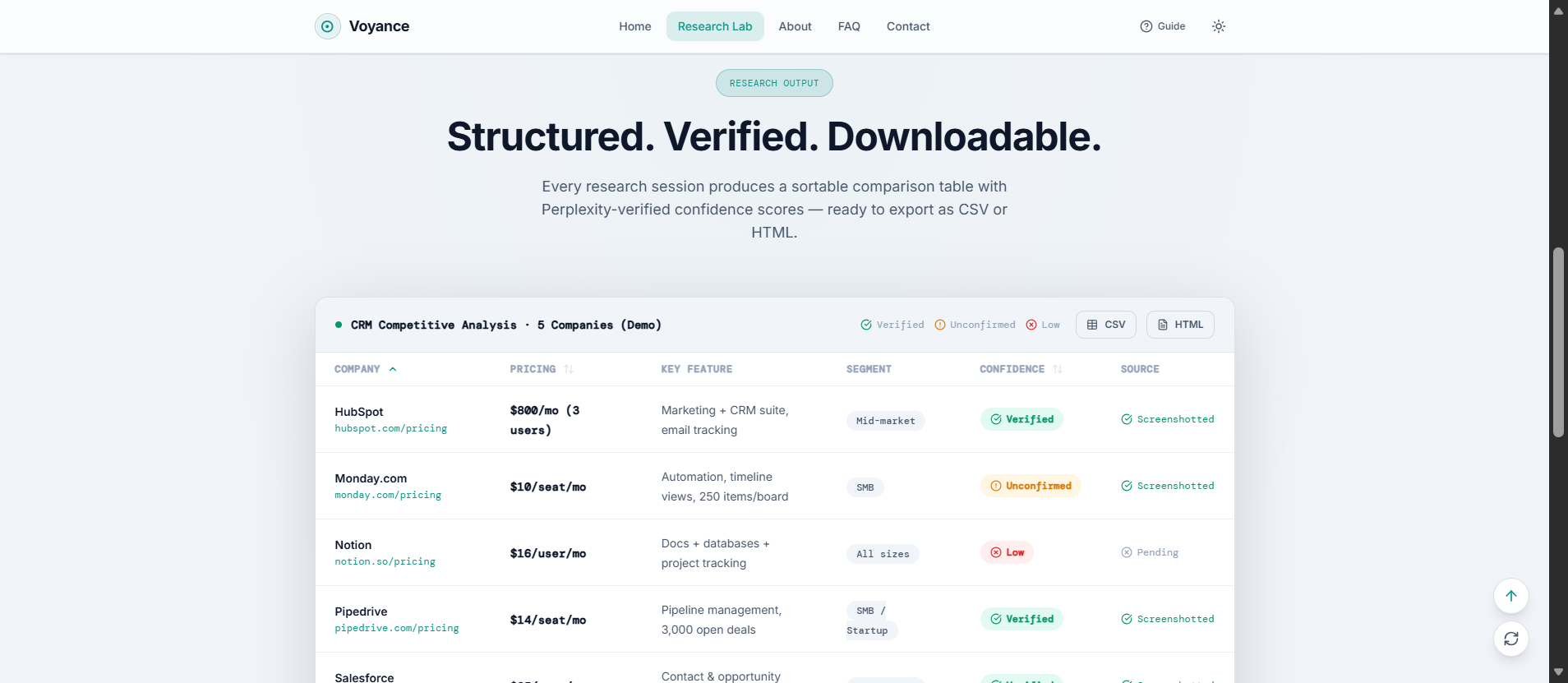Open hubspot.com/pricing link
1568x683 pixels.
pos(391,428)
